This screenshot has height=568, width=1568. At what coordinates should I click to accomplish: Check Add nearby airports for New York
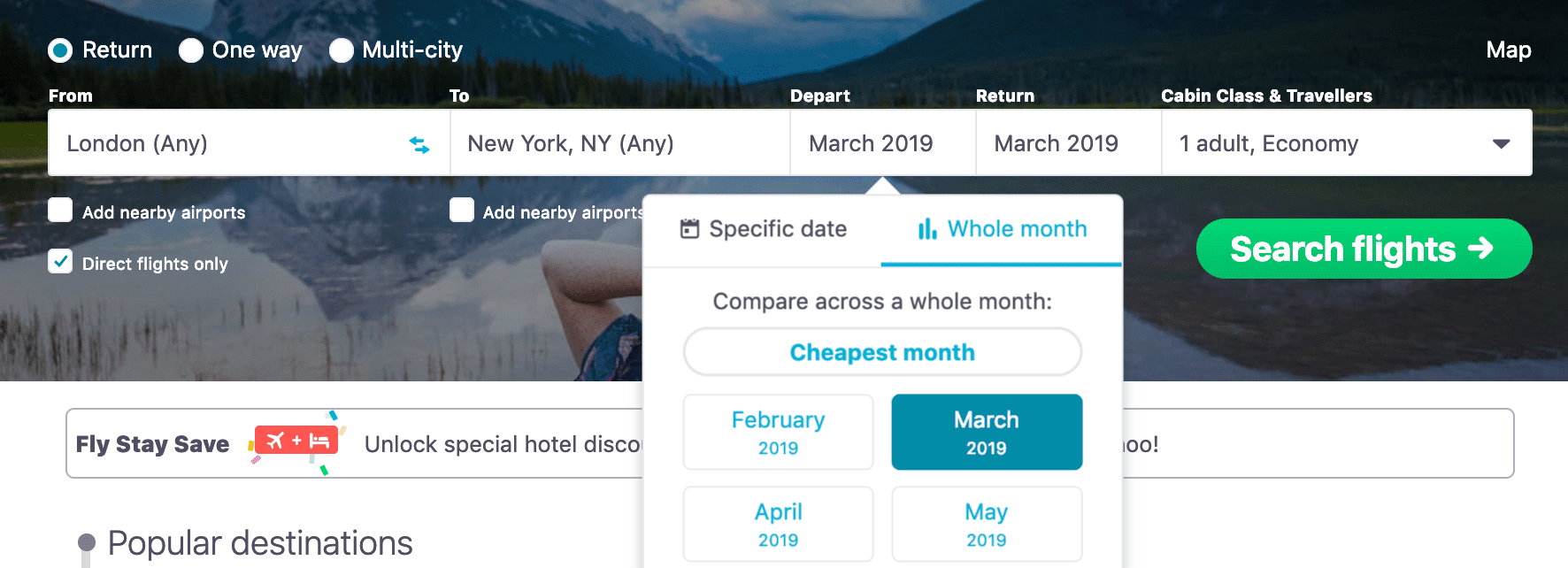462,210
